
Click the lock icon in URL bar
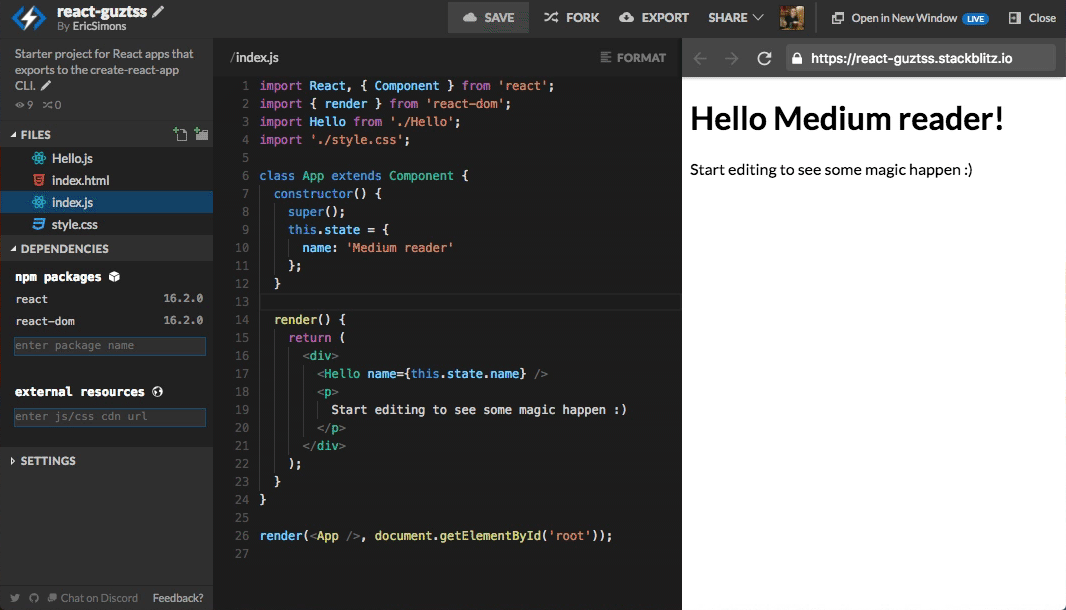pos(797,58)
